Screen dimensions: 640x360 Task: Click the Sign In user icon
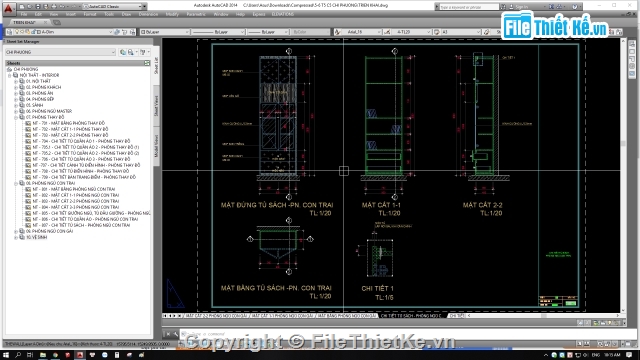(511, 7)
